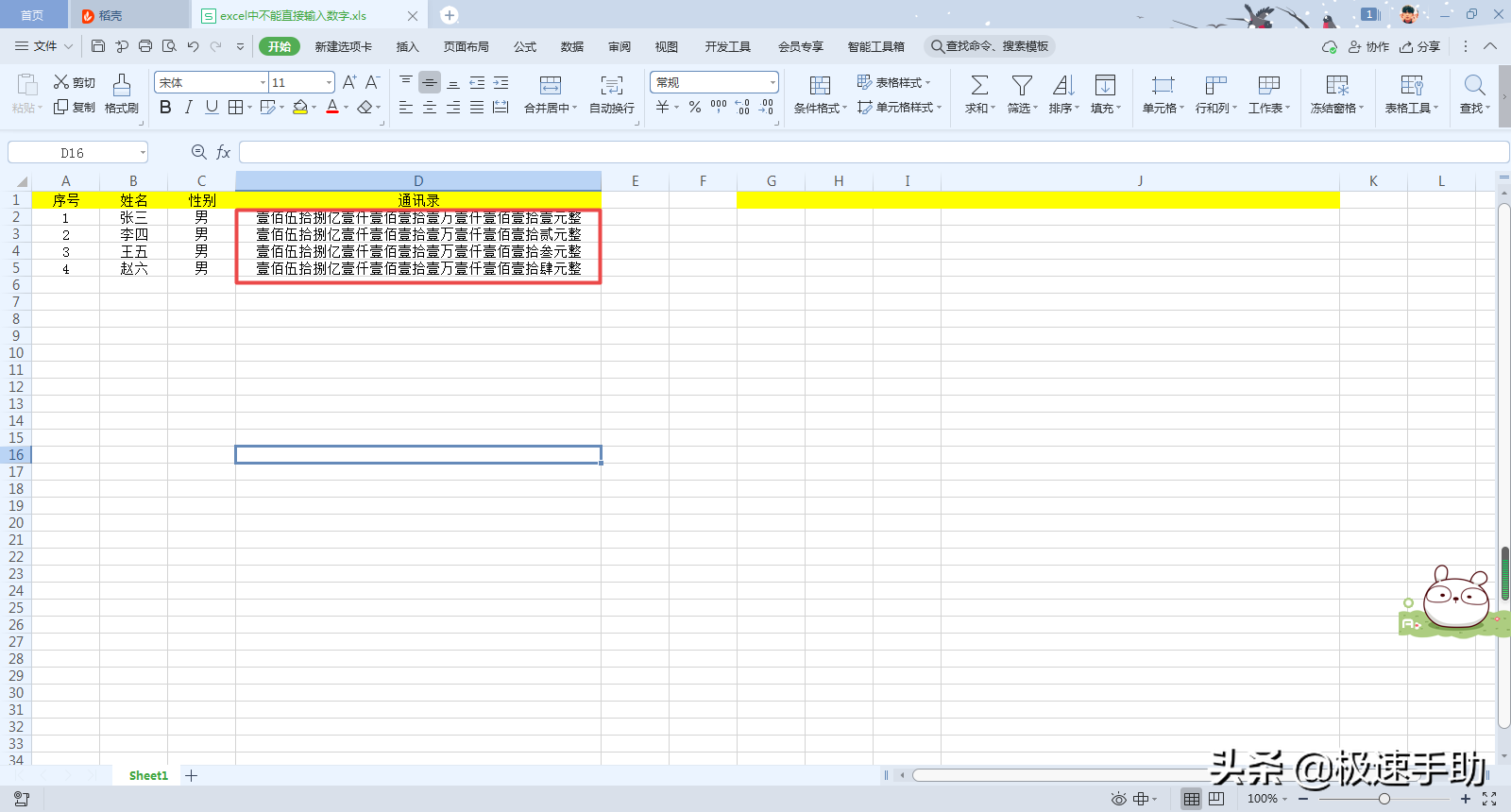The height and width of the screenshot is (812, 1511).
Task: Open the number format 常规 dropdown
Action: coord(772,83)
